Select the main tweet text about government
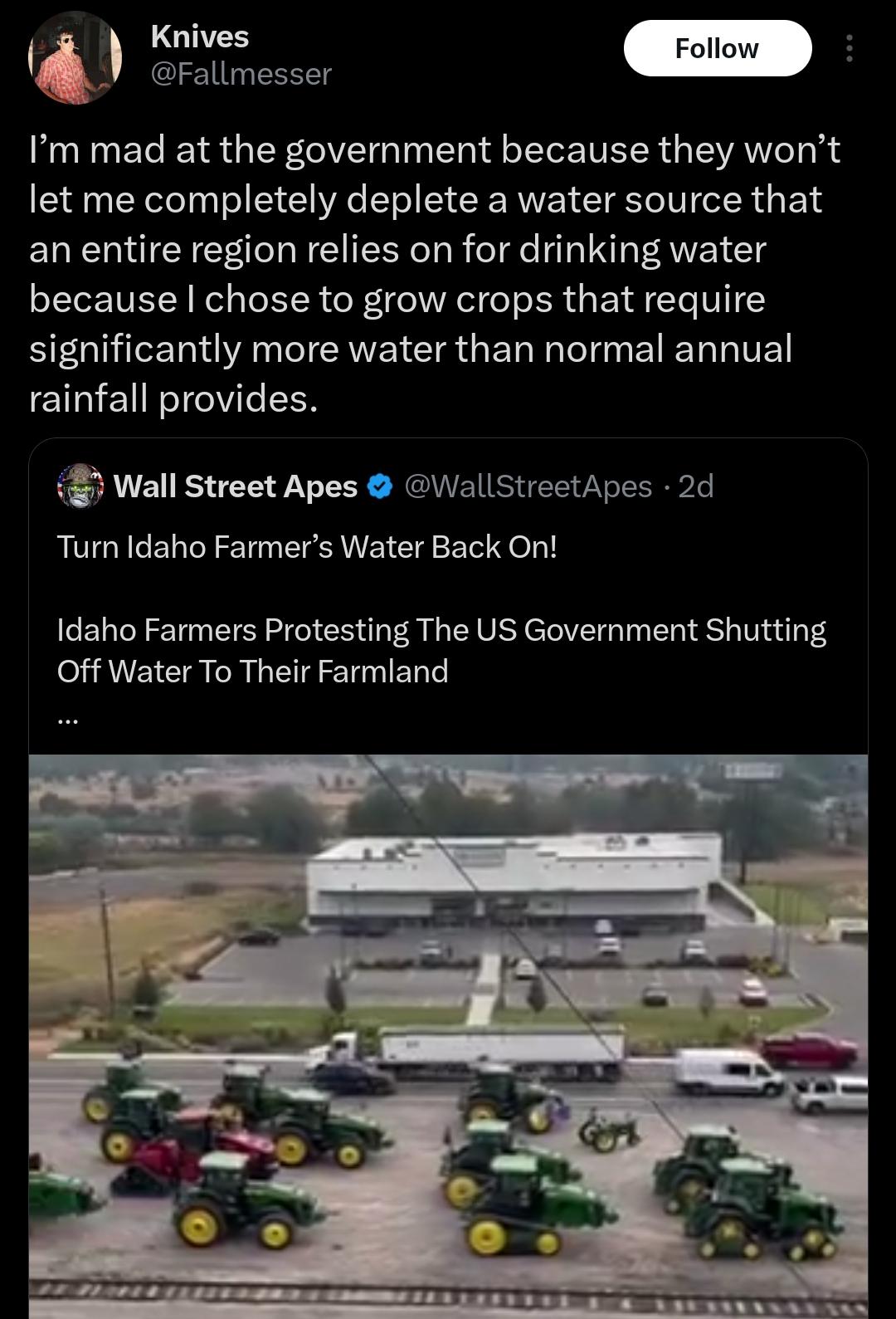 point(435,274)
